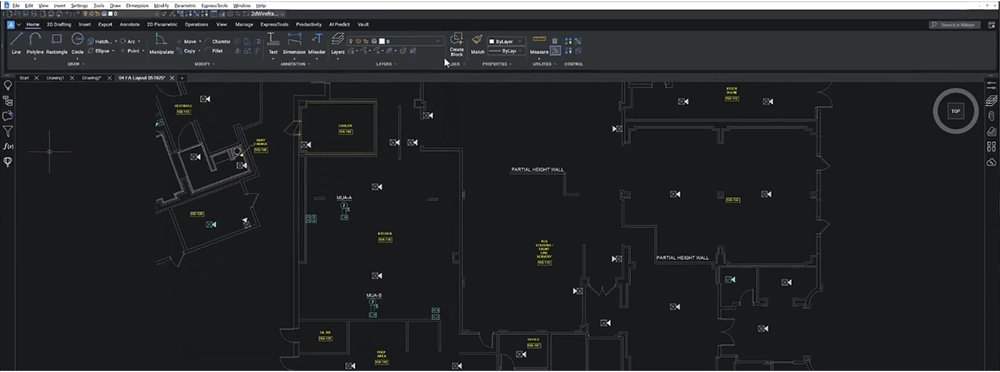Click the ByLayer color swatch
This screenshot has height=372, width=1000.
[492, 41]
